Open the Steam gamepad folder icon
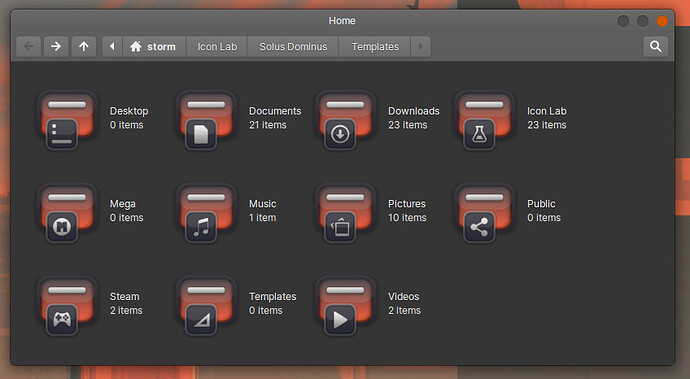This screenshot has width=690, height=379. (x=67, y=306)
